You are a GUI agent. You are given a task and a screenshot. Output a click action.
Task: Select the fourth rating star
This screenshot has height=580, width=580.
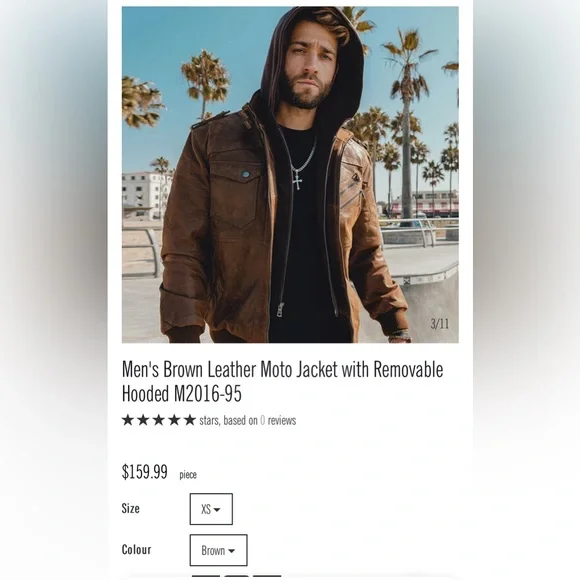pos(174,420)
